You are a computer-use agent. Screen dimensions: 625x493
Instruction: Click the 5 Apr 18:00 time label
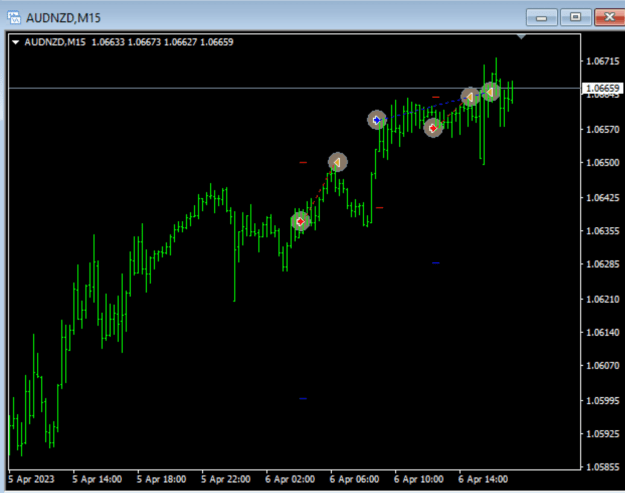click(161, 479)
